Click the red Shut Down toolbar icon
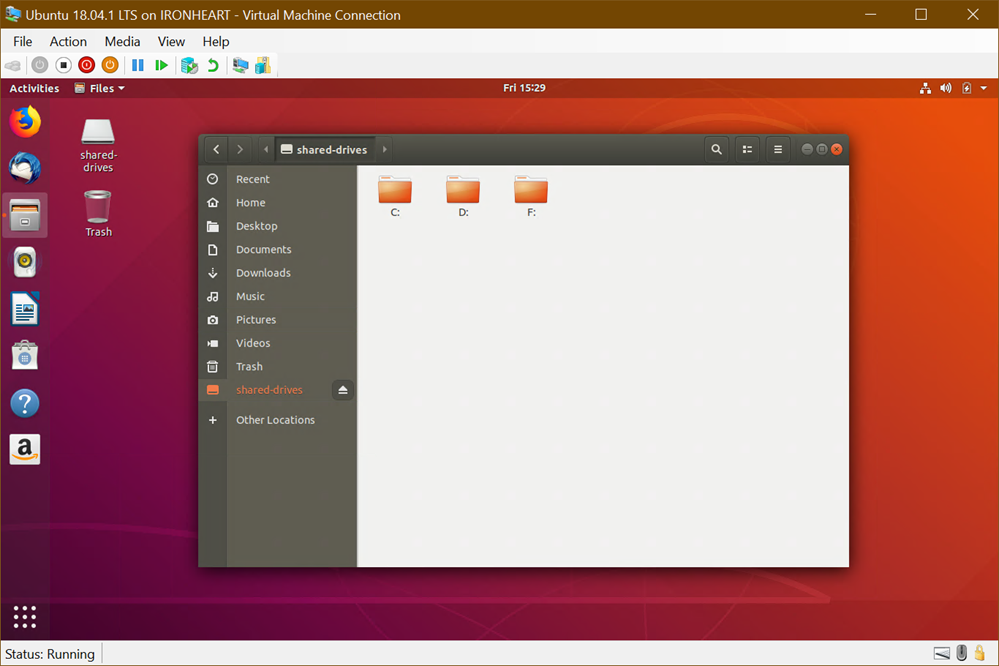This screenshot has width=999, height=666. coord(87,65)
